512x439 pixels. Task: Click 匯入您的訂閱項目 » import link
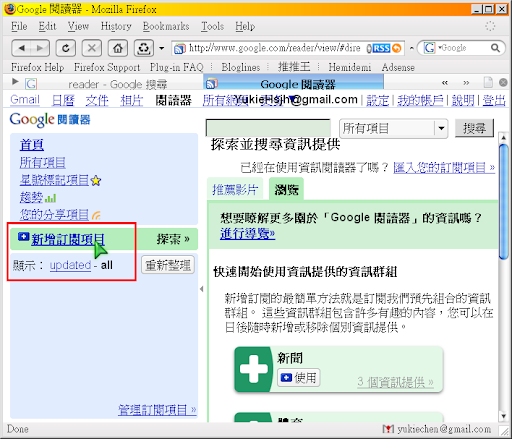(444, 167)
